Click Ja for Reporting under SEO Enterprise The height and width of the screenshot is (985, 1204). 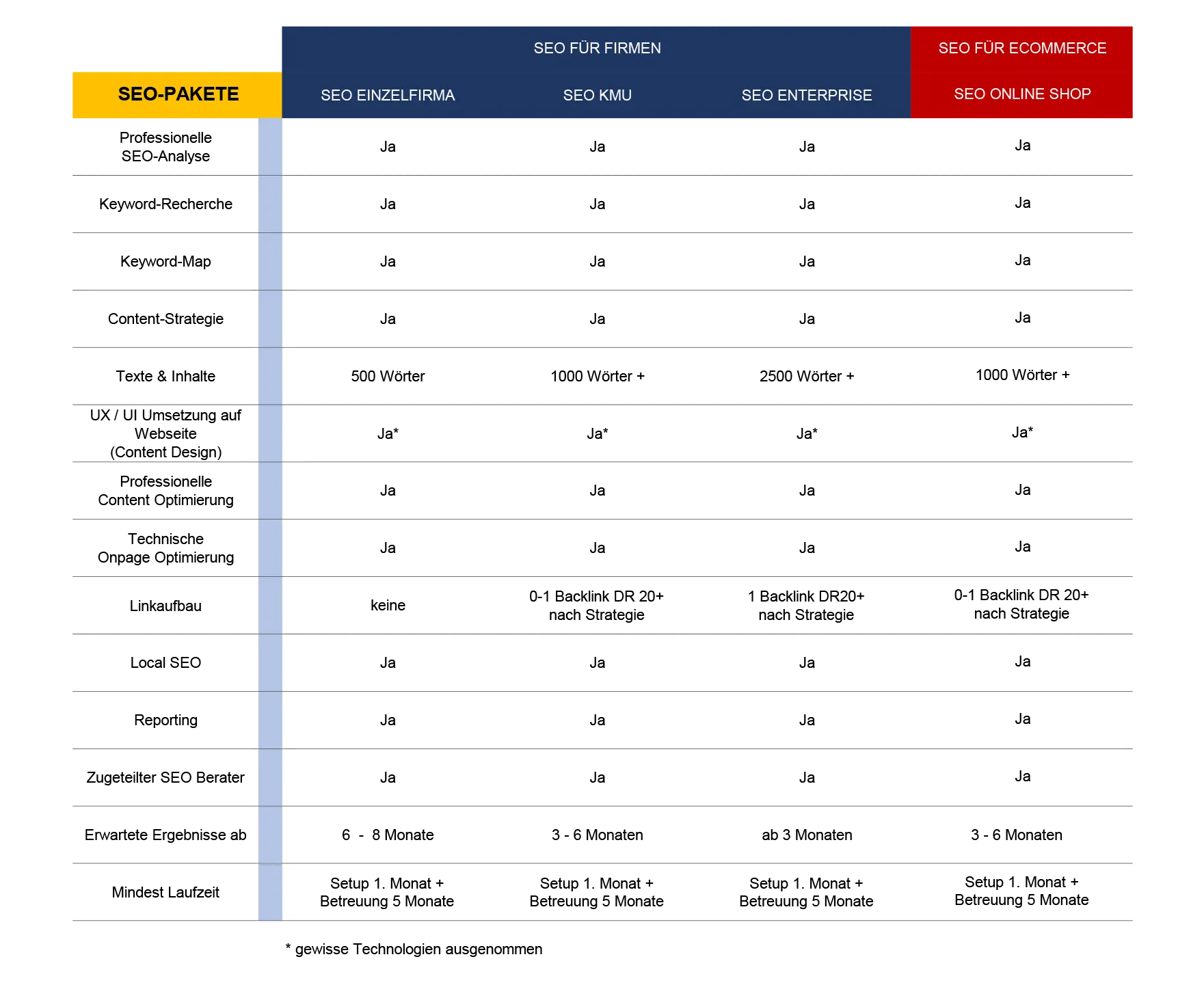pos(807,720)
